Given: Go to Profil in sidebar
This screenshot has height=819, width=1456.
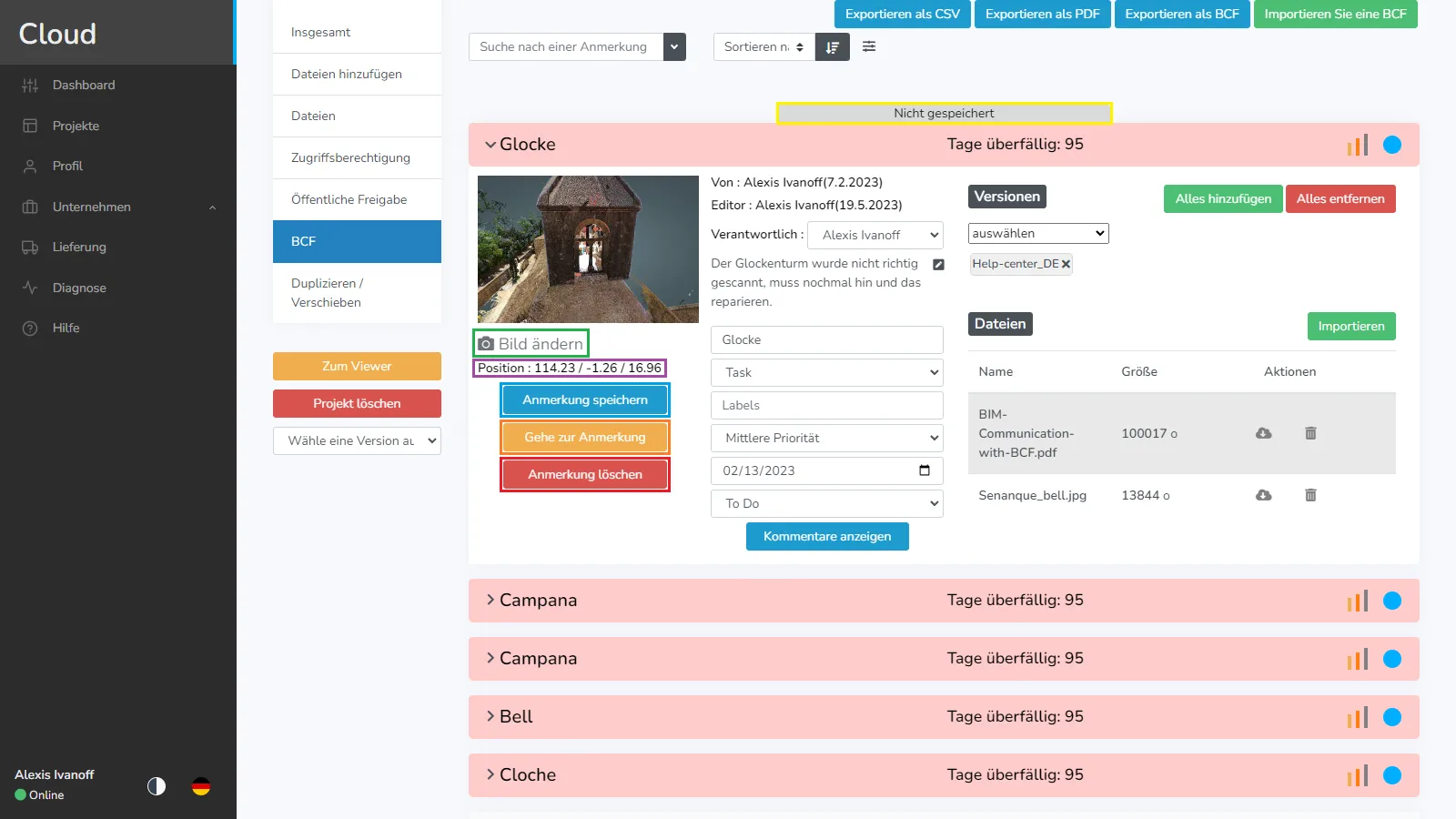Looking at the screenshot, I should tap(67, 166).
